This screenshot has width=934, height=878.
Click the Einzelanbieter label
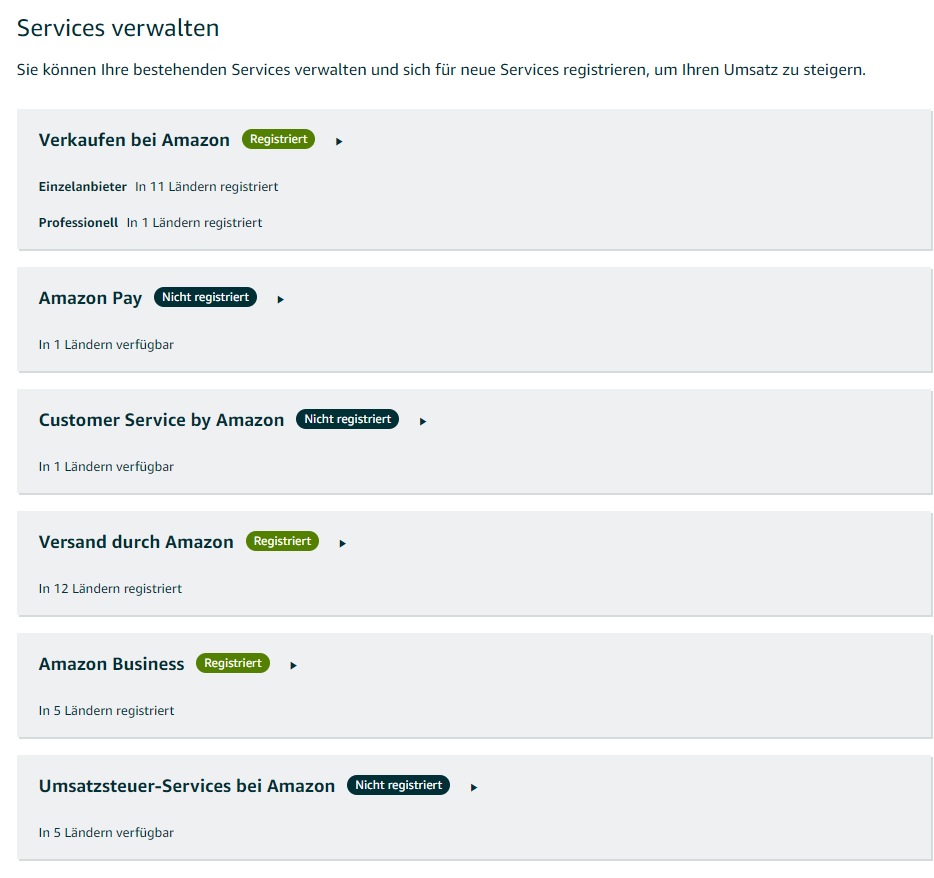(x=83, y=186)
